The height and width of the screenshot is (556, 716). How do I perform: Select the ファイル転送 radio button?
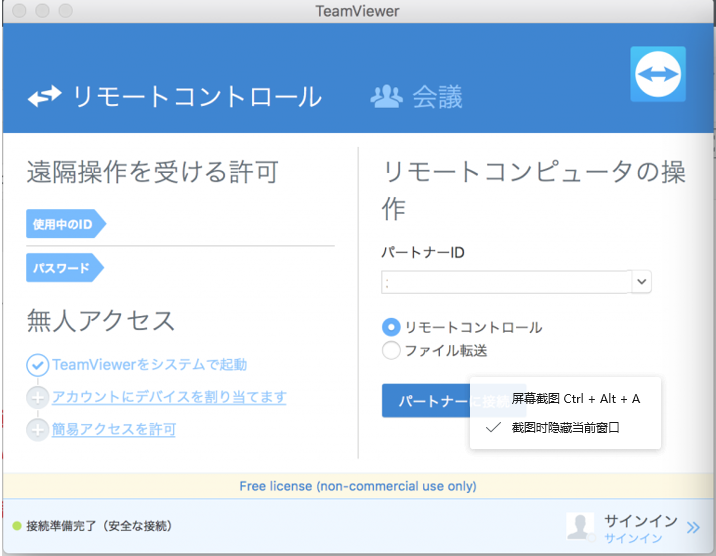391,351
